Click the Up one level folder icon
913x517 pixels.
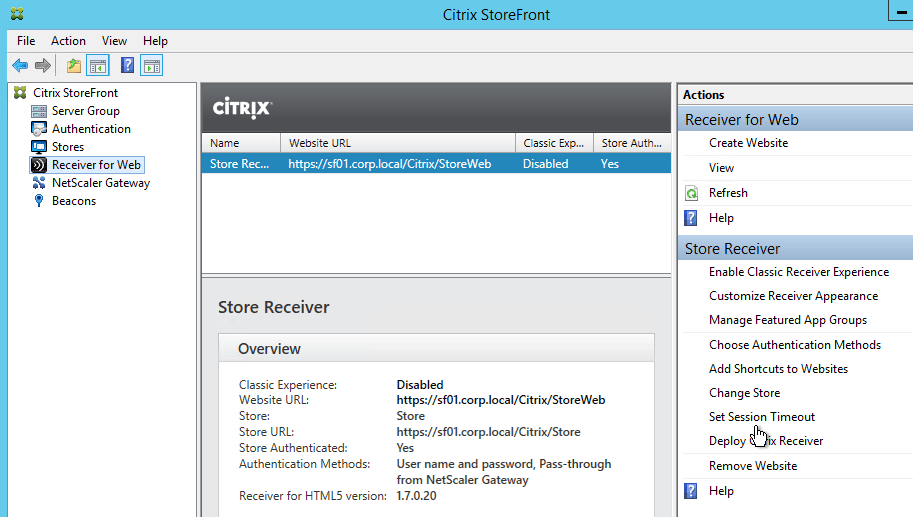(73, 65)
